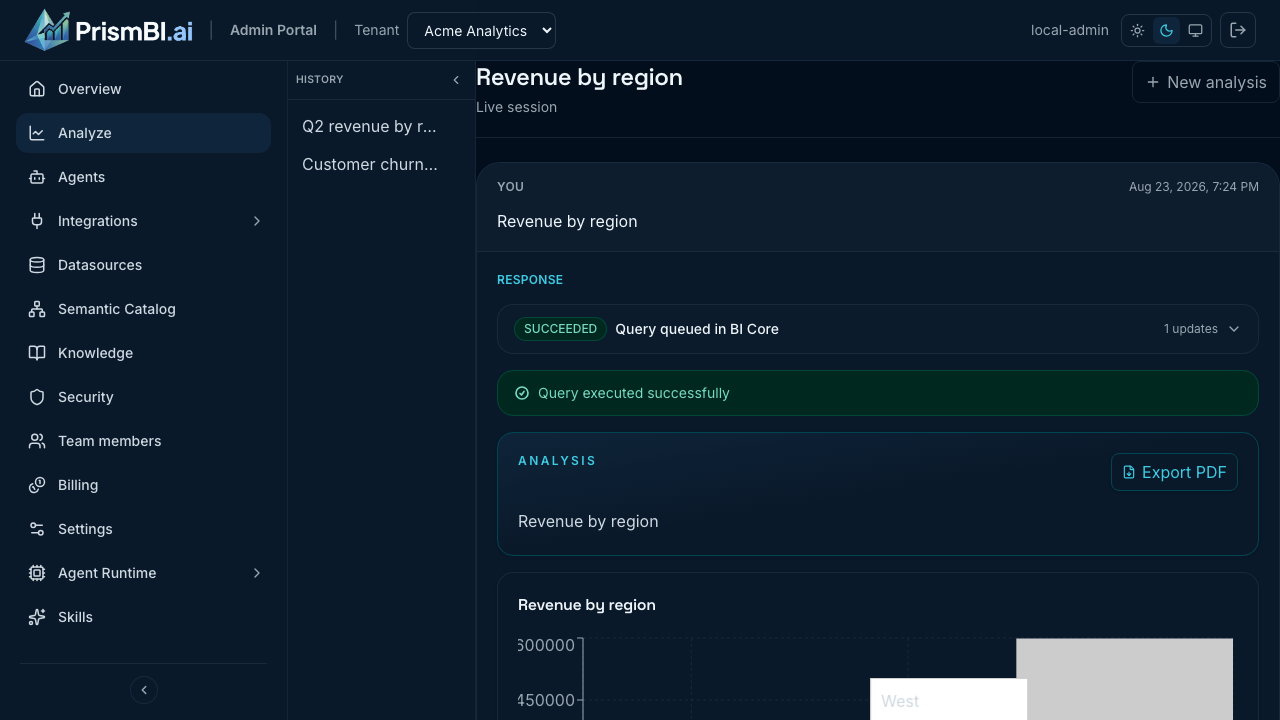Viewport: 1280px width, 720px height.
Task: Click the Semantic Catalog hierarchy icon
Action: [x=37, y=309]
